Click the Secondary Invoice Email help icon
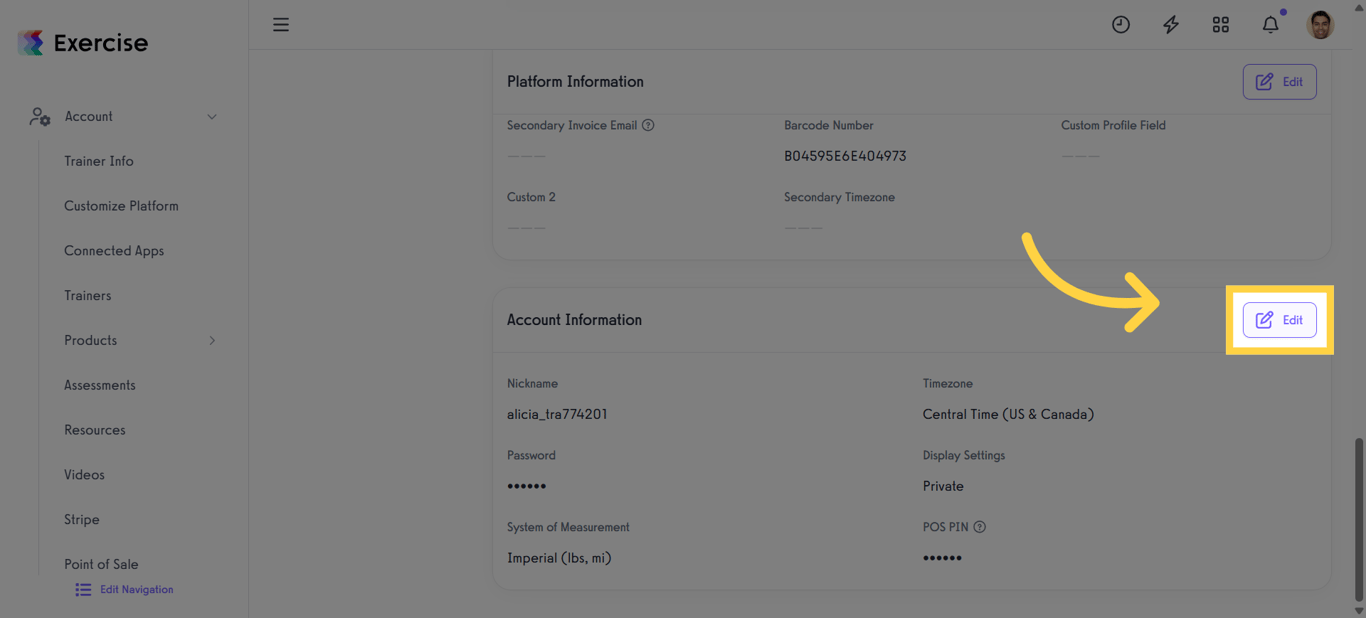The height and width of the screenshot is (618, 1366). point(648,126)
